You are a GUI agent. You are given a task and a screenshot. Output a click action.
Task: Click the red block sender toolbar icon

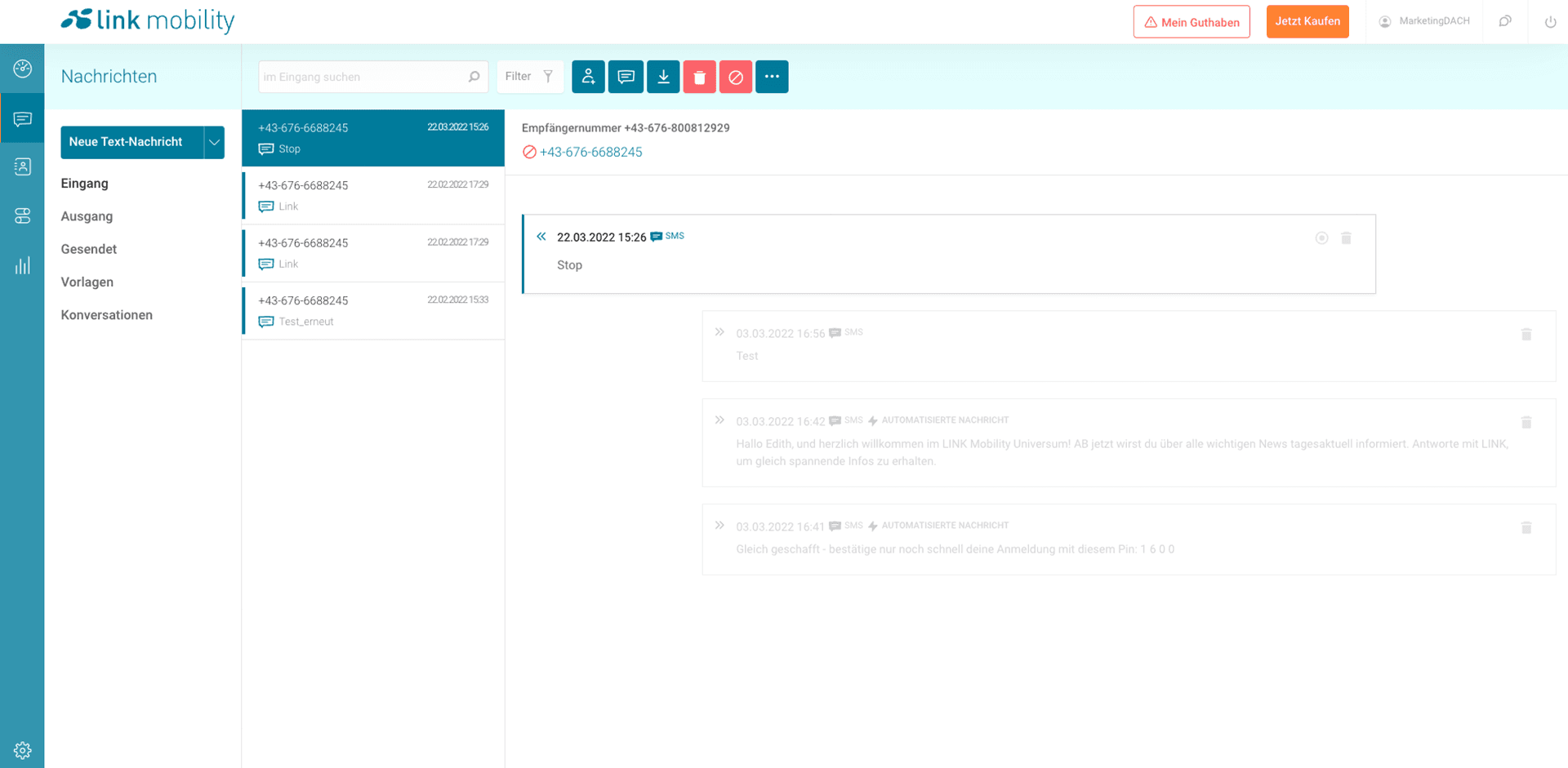(x=736, y=77)
